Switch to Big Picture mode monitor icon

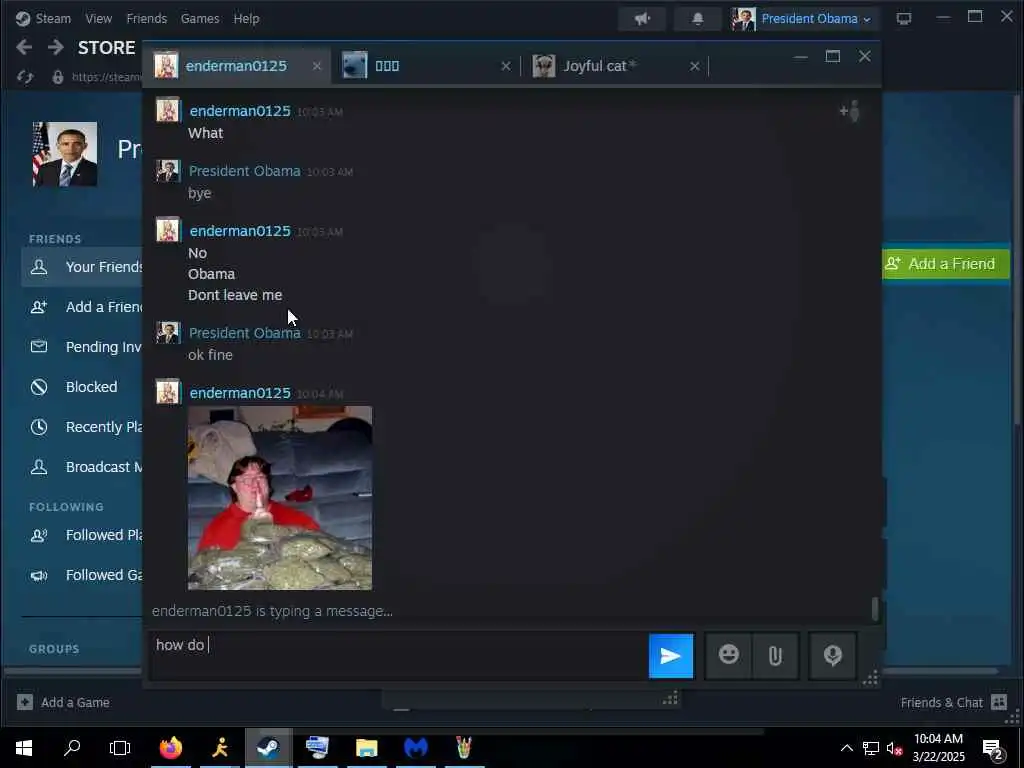tap(904, 18)
